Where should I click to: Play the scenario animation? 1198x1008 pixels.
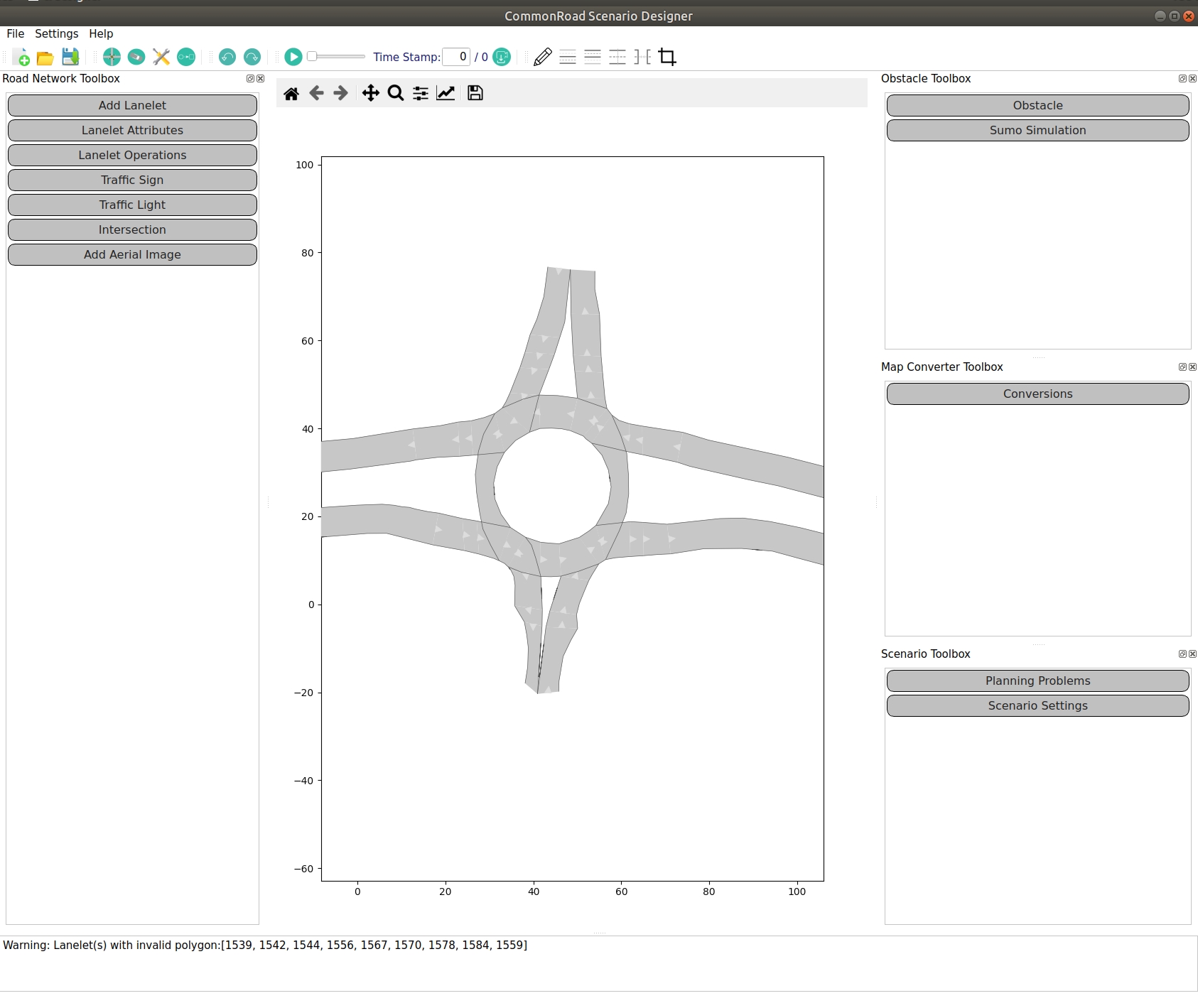[x=293, y=57]
